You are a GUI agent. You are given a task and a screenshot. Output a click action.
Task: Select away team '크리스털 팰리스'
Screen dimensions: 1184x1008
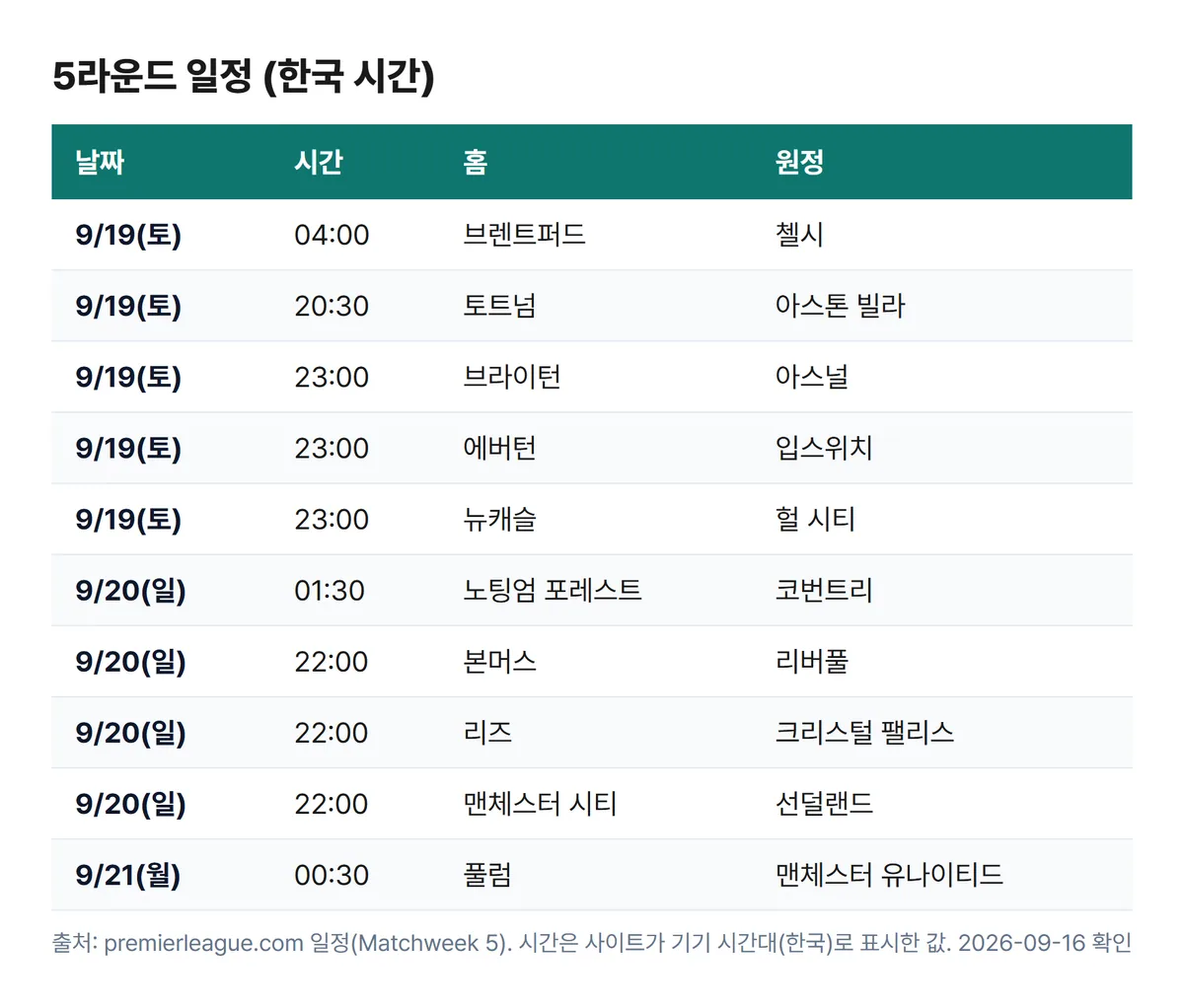(864, 732)
